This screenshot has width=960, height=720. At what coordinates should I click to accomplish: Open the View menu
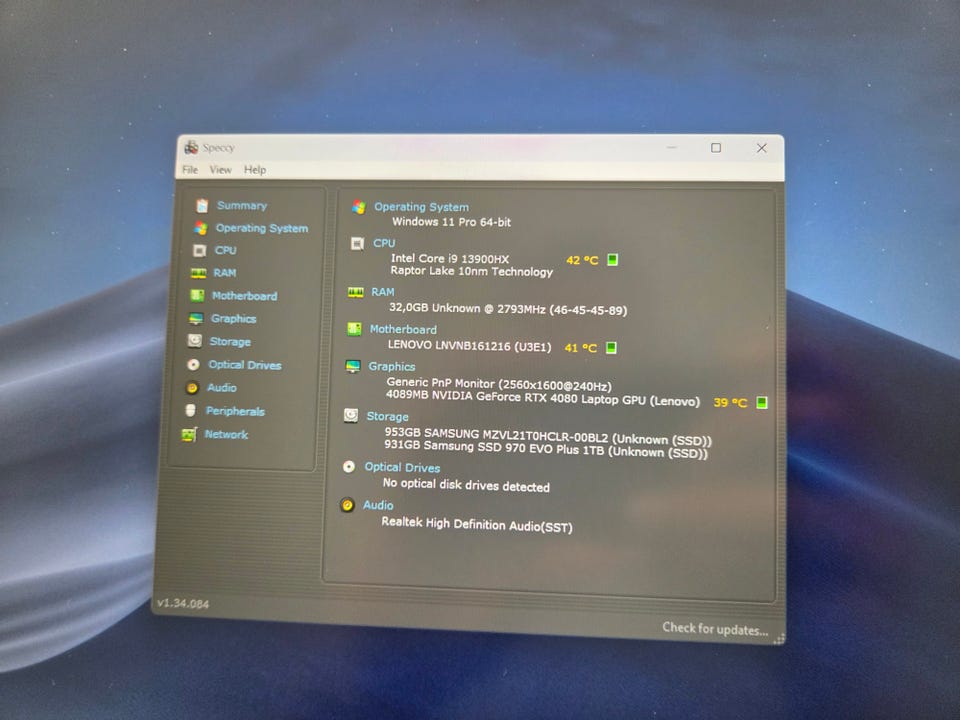(x=220, y=170)
